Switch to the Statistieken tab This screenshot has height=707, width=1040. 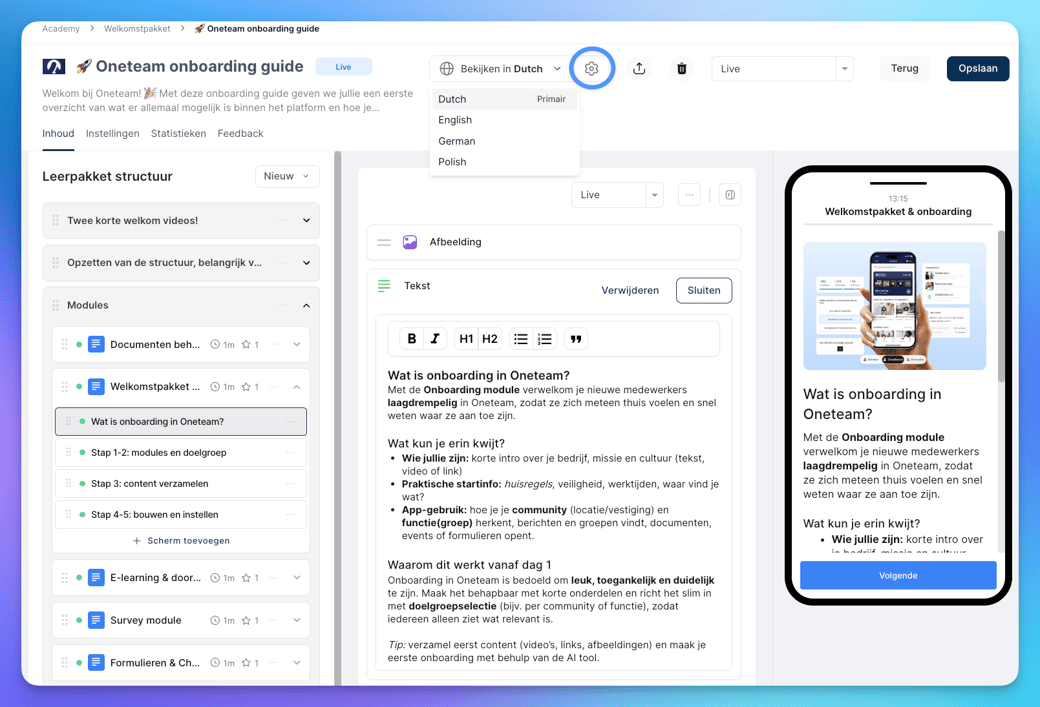178,133
